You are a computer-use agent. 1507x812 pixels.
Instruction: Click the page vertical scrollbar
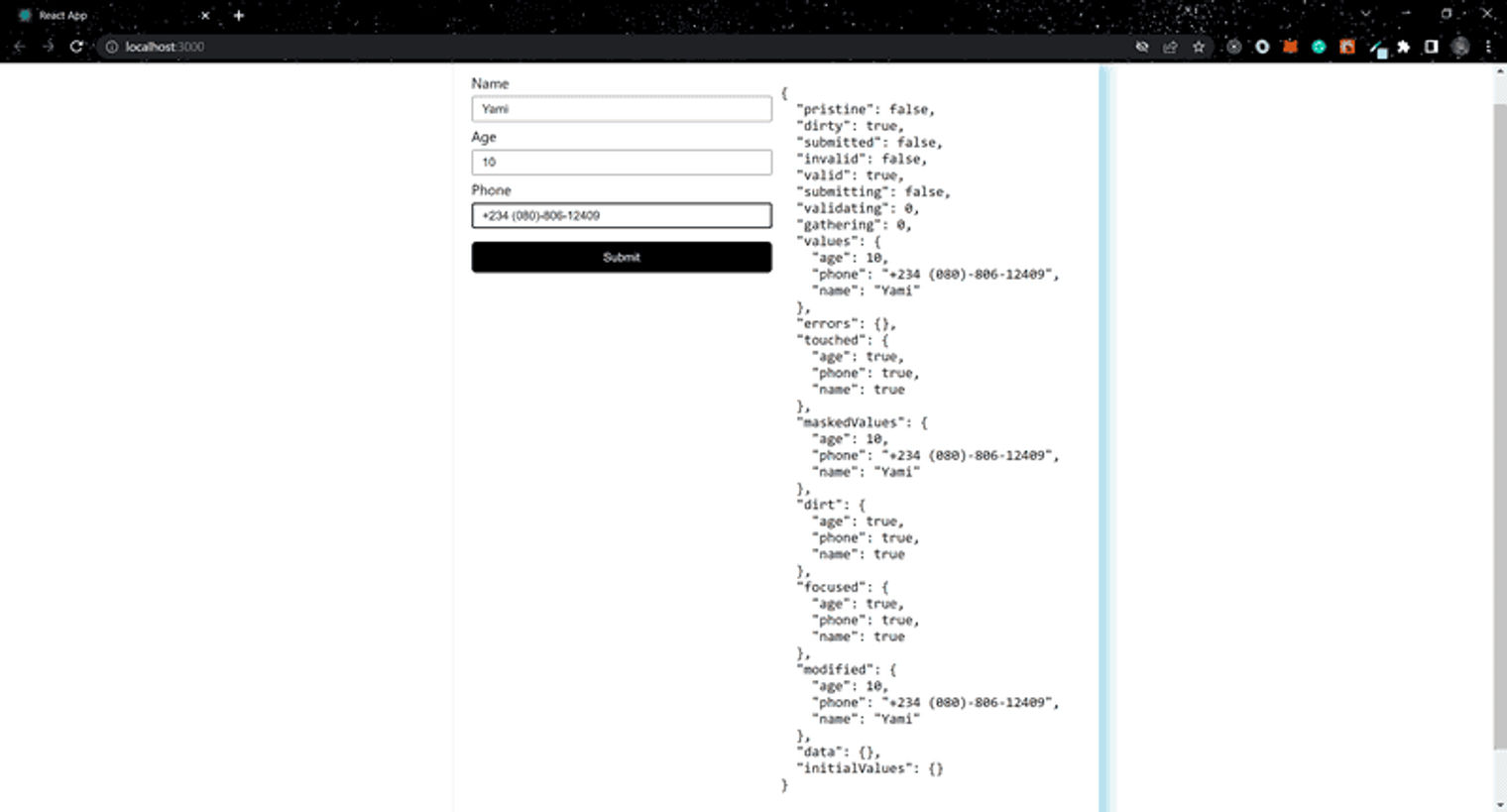click(x=1499, y=426)
